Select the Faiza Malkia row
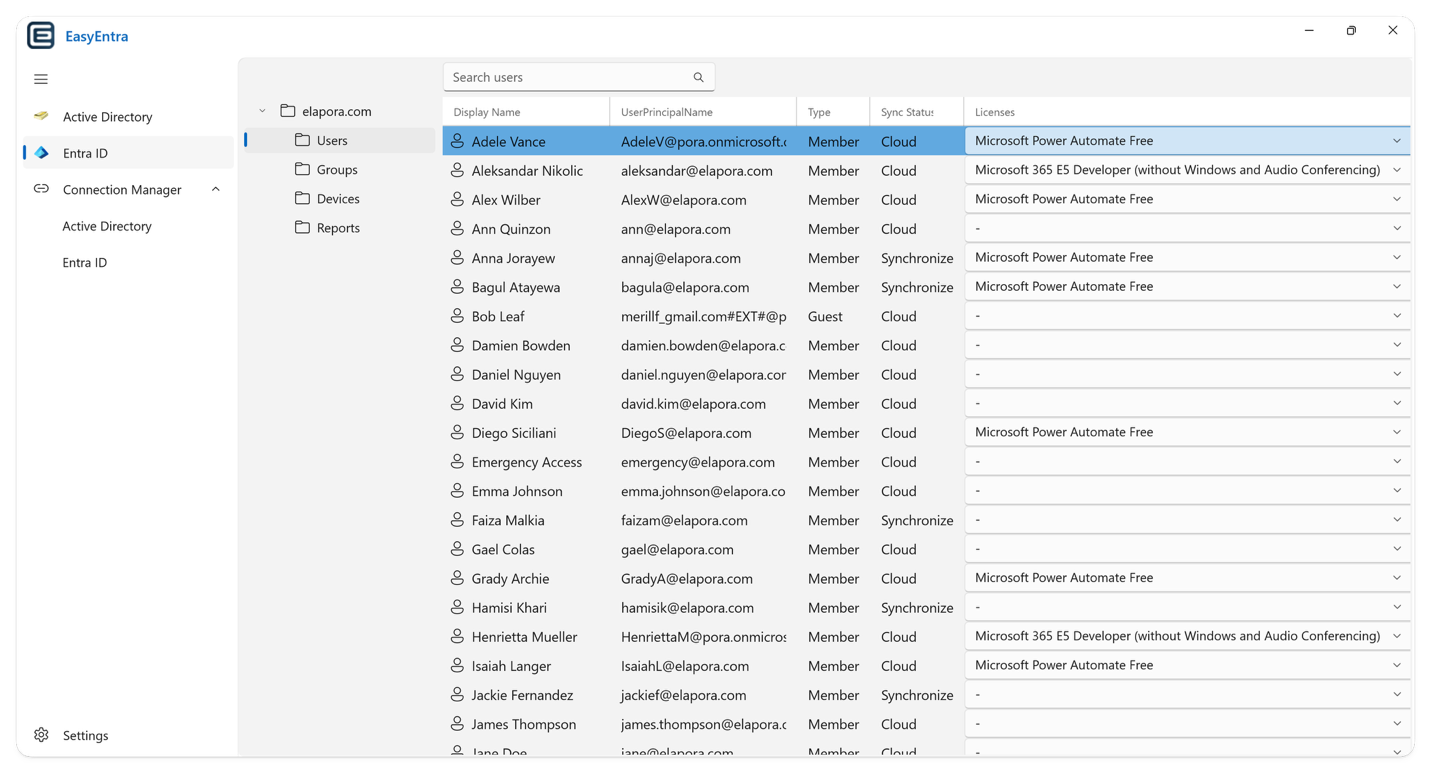The width and height of the screenshot is (1431, 773). tap(927, 520)
